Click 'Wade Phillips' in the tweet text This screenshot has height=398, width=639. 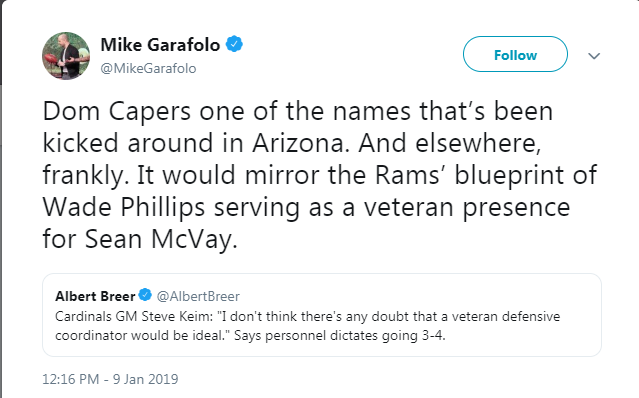123,207
